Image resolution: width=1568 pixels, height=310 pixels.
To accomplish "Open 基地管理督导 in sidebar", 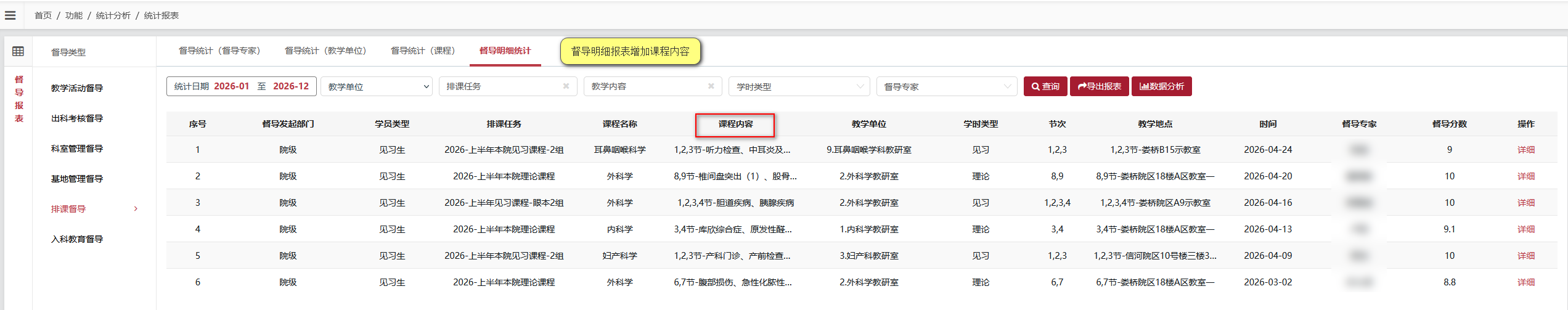I will pos(77,179).
